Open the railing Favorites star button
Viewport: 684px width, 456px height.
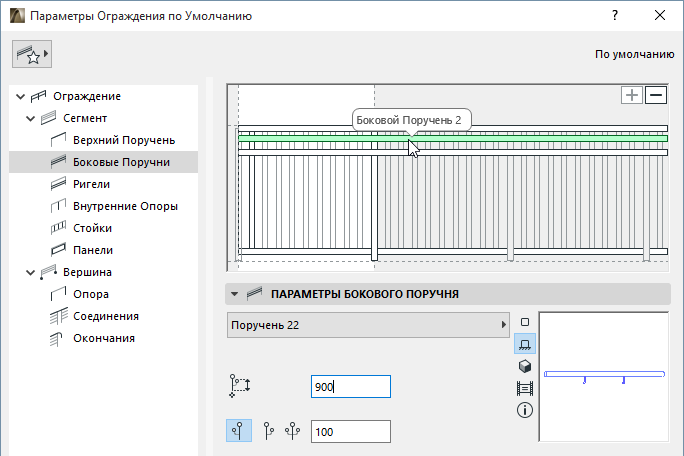[32, 54]
